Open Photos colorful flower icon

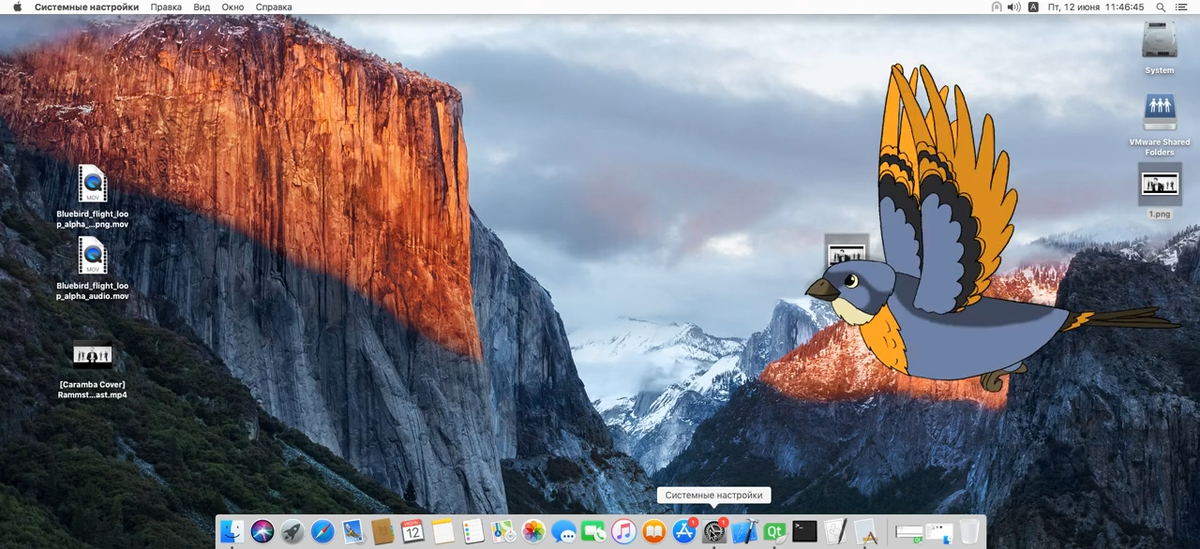pyautogui.click(x=533, y=531)
